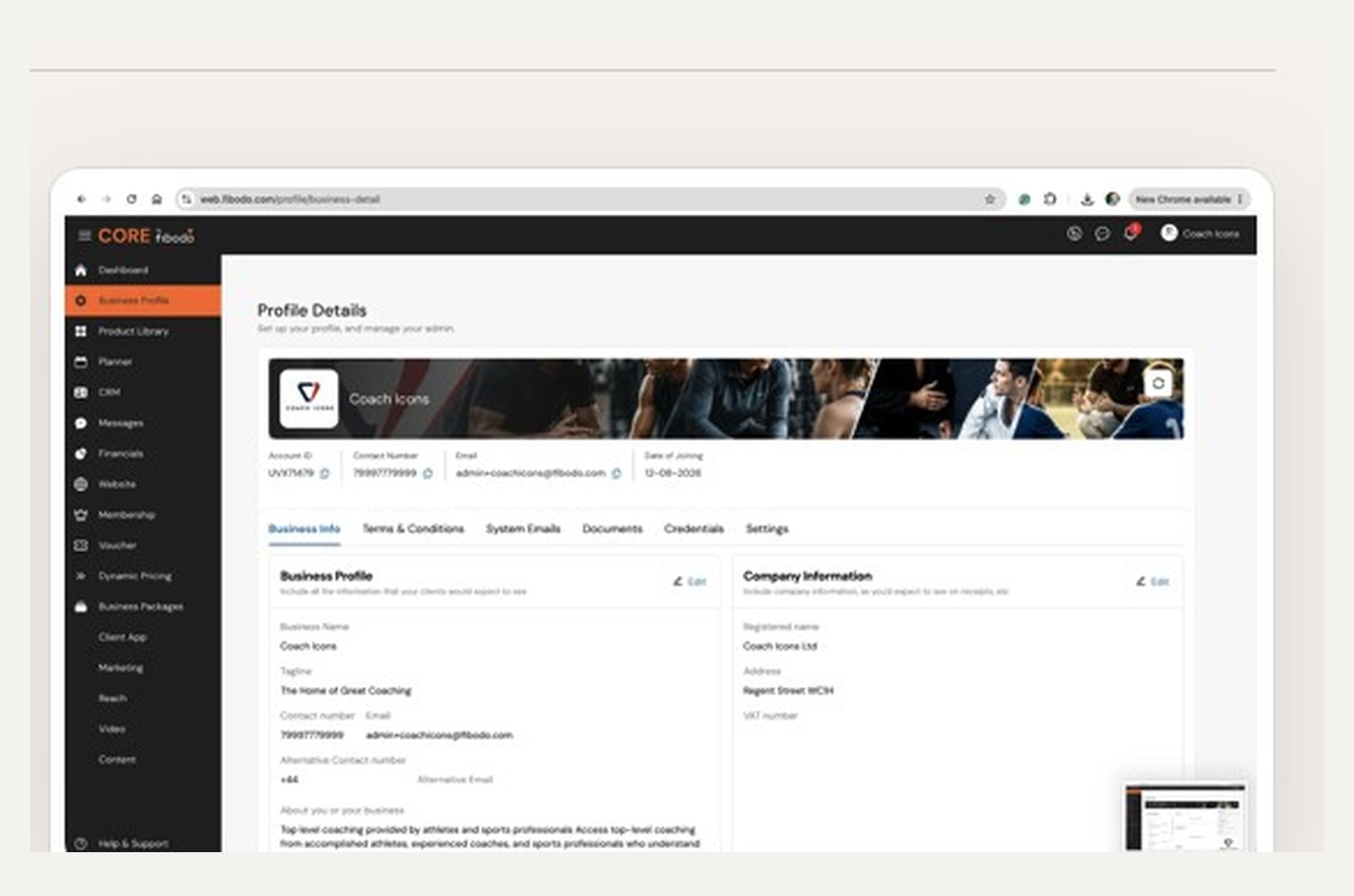Bookmark this page with the star icon

(x=990, y=199)
